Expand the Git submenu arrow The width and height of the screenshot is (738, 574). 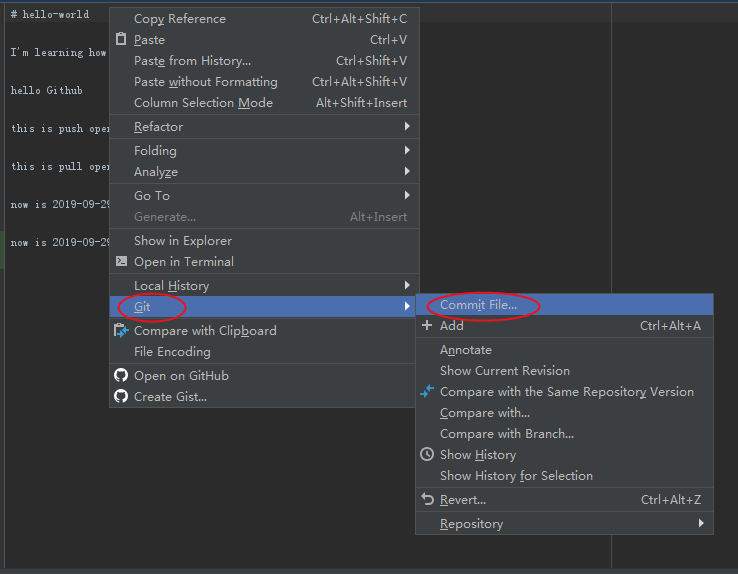pyautogui.click(x=407, y=306)
